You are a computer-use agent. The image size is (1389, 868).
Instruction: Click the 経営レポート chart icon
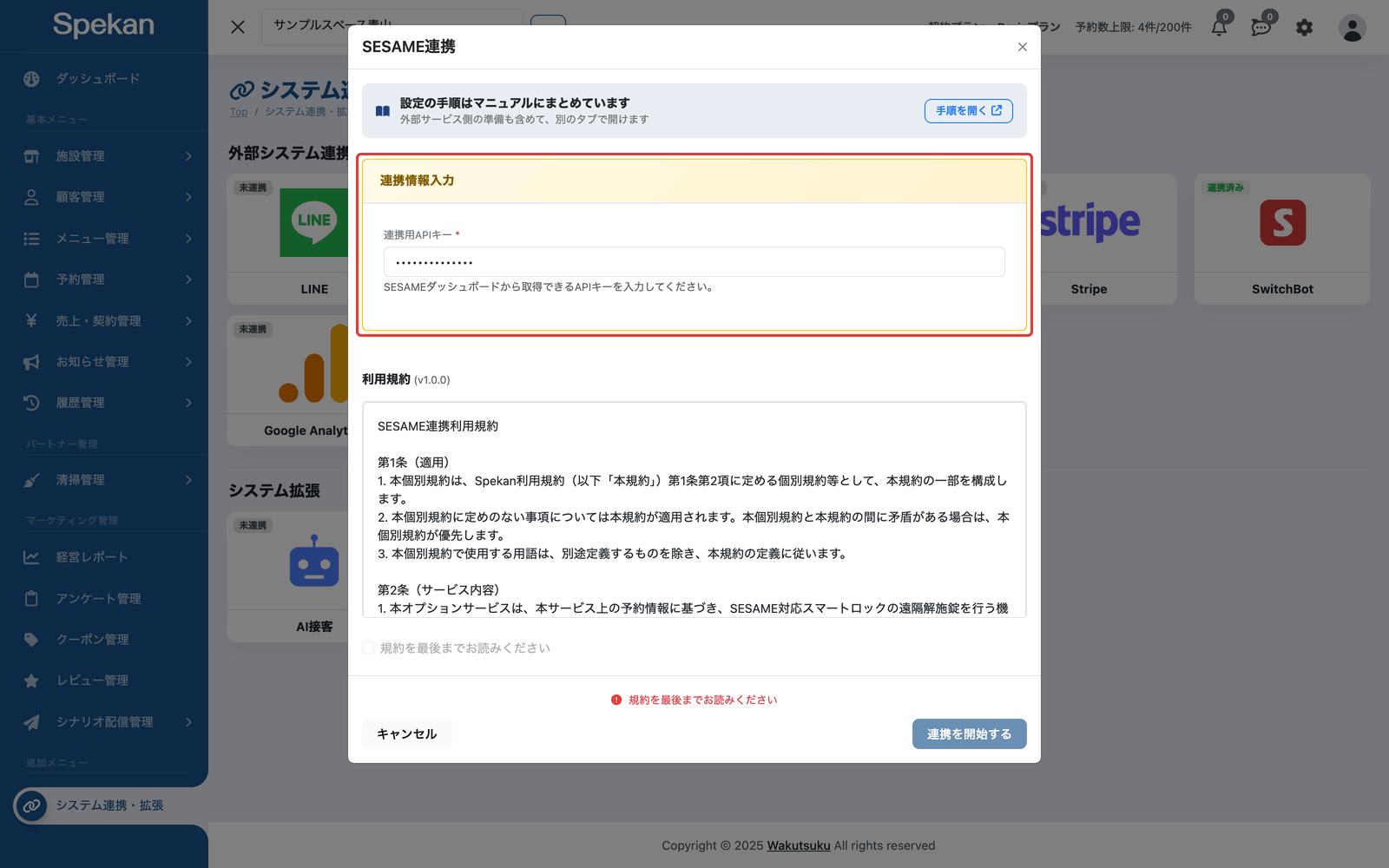[x=31, y=557]
